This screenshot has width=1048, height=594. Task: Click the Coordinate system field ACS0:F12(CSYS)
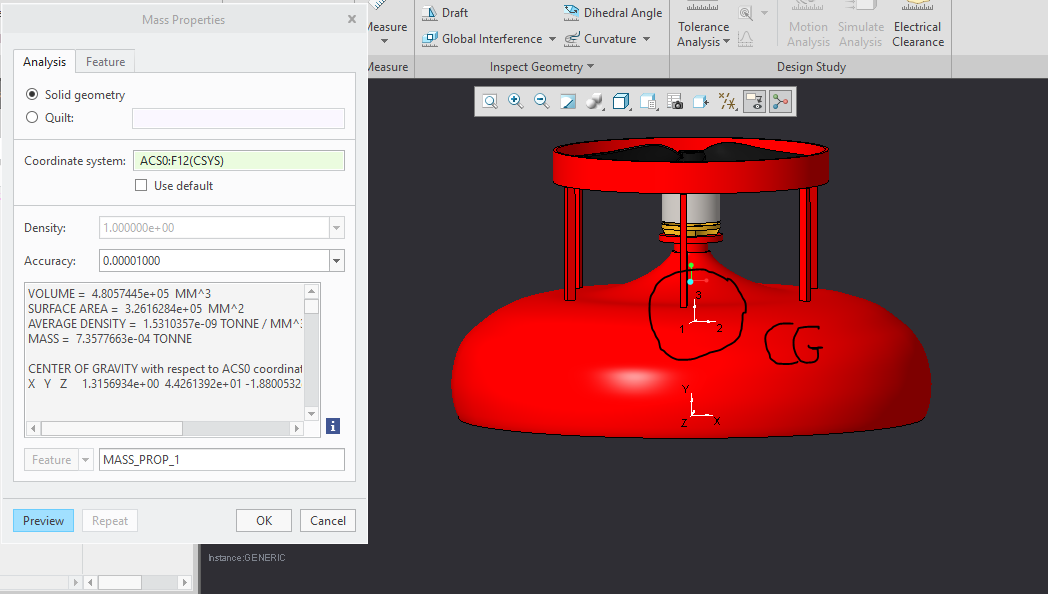tap(239, 160)
